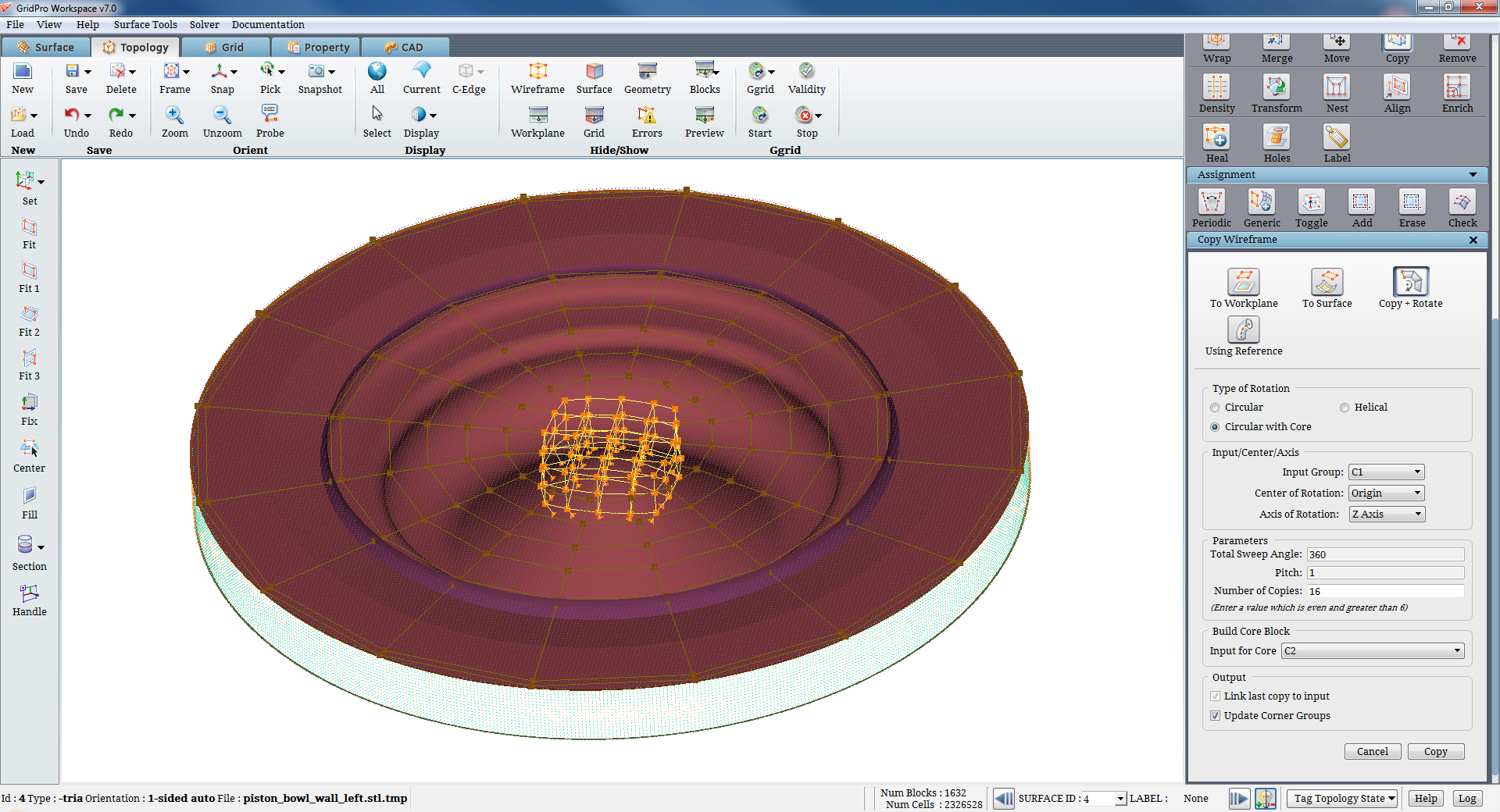
Task: Click the Number of Copies field
Action: [x=1385, y=592]
